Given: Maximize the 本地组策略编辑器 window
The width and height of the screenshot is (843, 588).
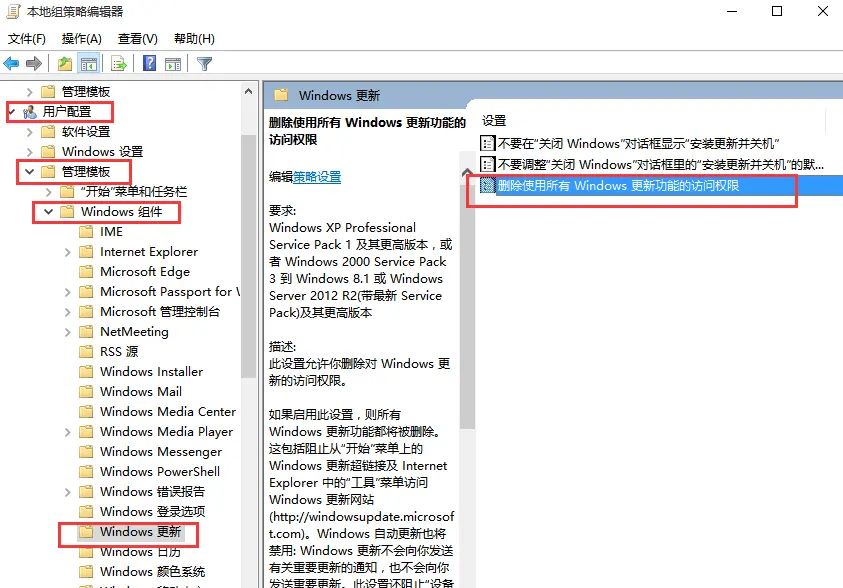Looking at the screenshot, I should [777, 11].
